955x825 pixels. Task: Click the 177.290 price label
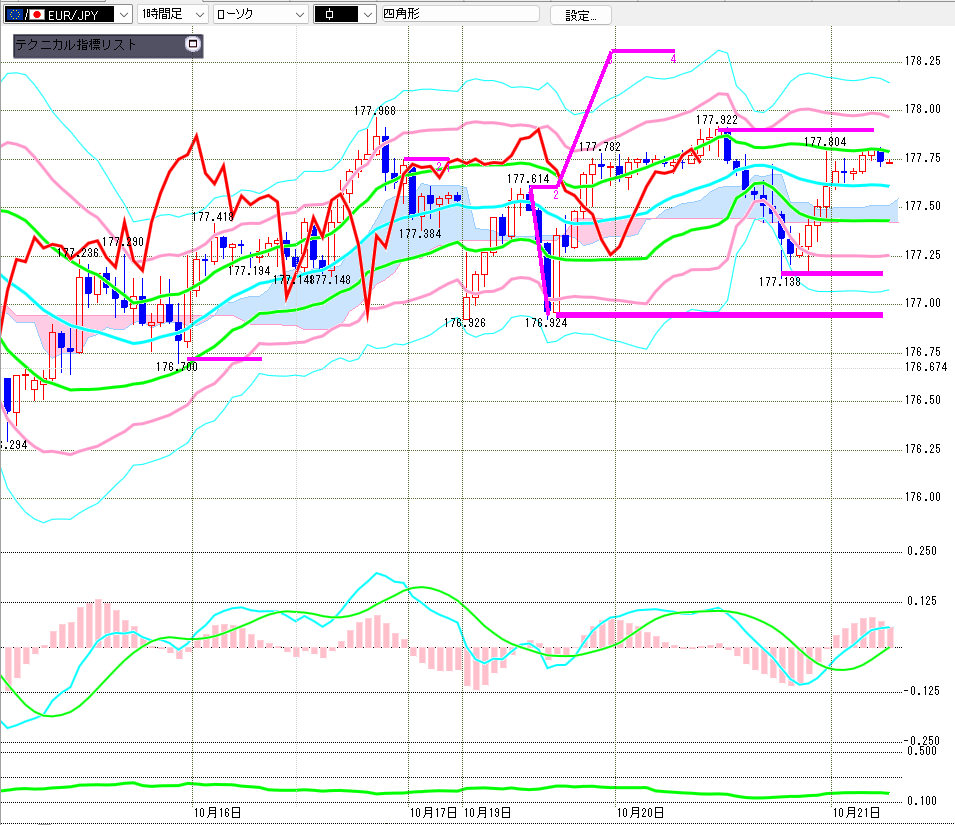(x=123, y=242)
